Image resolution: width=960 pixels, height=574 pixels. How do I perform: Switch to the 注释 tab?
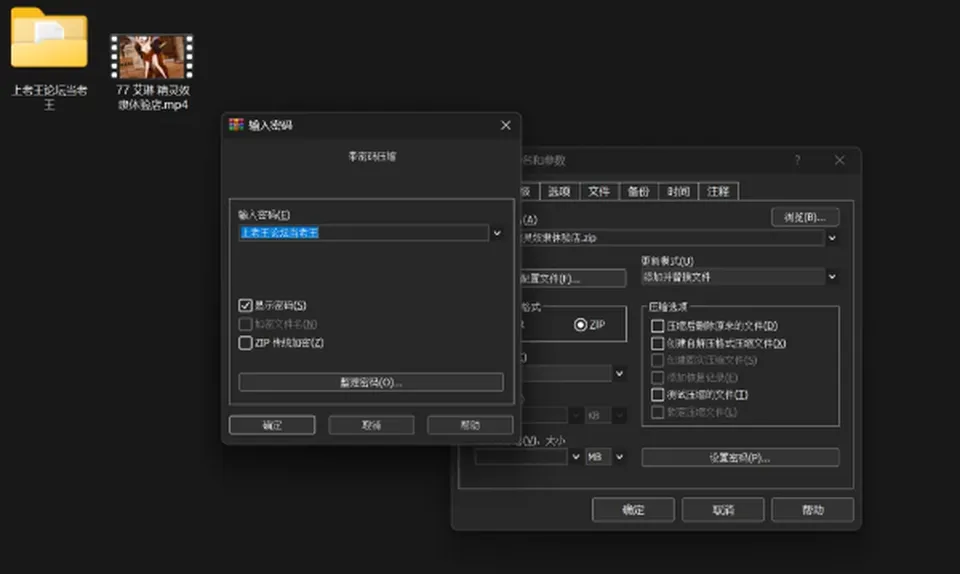pos(718,192)
